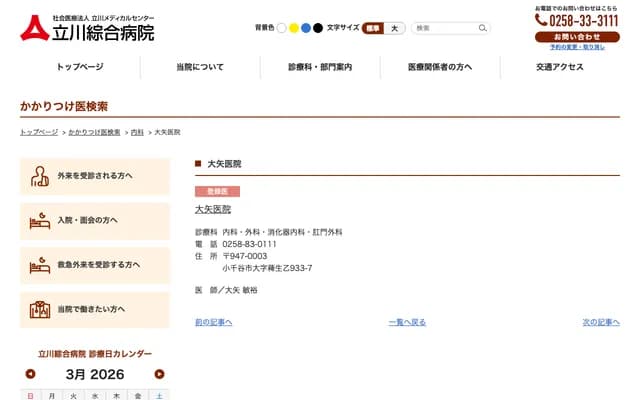This screenshot has height=400, width=640.
Task: Click the phone number 0258-83-0111 text
Action: [x=249, y=244]
